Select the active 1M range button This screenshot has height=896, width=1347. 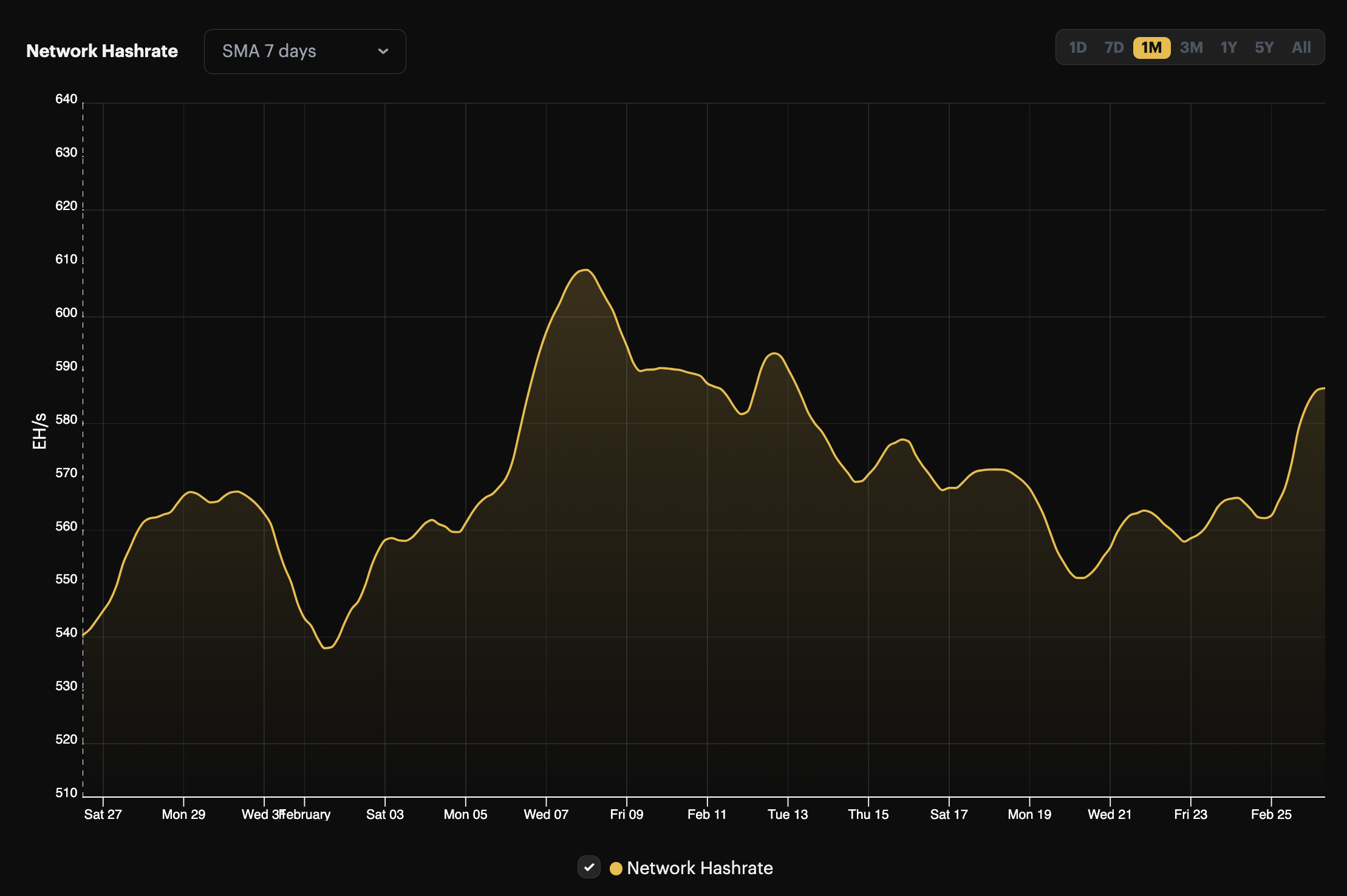[x=1152, y=47]
